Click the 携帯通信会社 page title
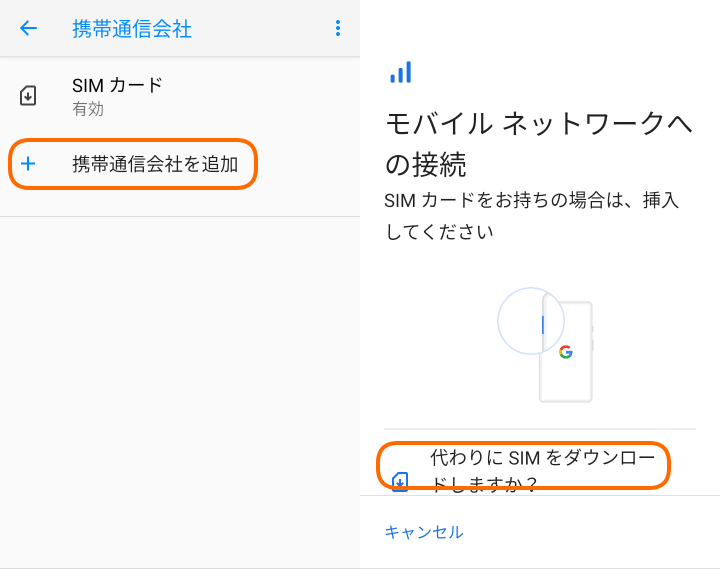The height and width of the screenshot is (569, 720). pyautogui.click(x=132, y=29)
